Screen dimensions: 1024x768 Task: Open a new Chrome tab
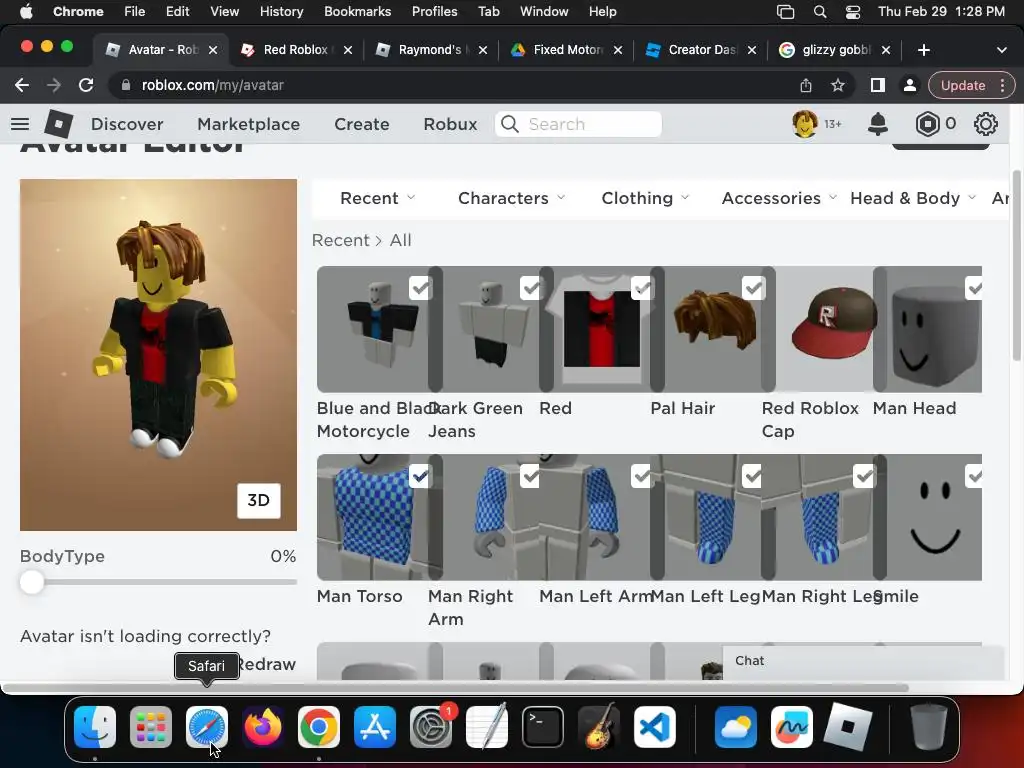(x=923, y=50)
